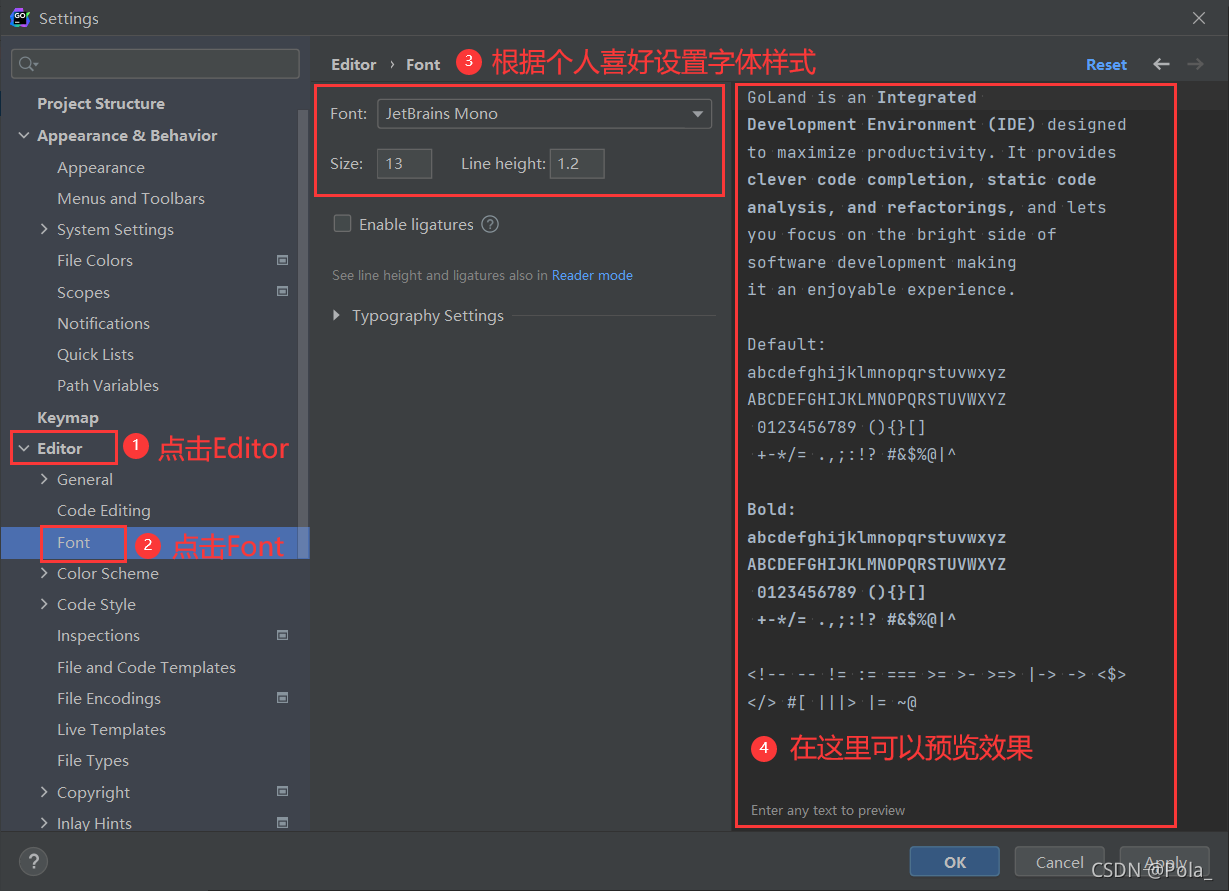
Task: Expand the System Settings node
Action: pyautogui.click(x=44, y=229)
